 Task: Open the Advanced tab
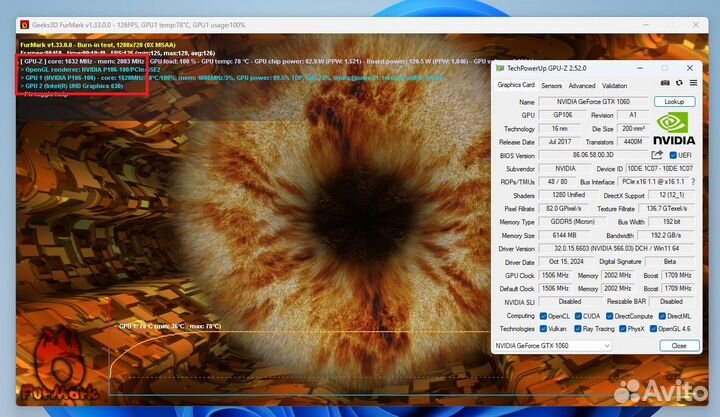[581, 86]
